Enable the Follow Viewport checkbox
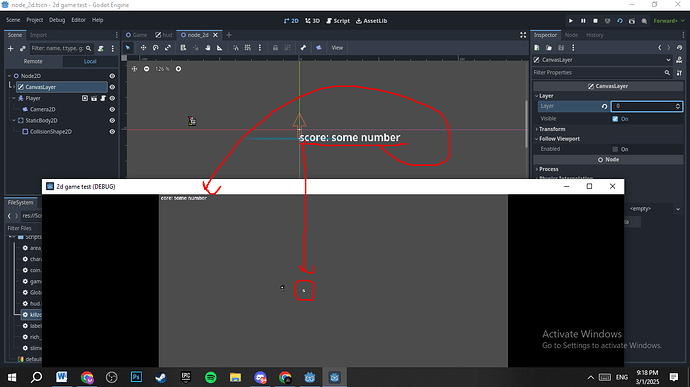 pyautogui.click(x=615, y=149)
